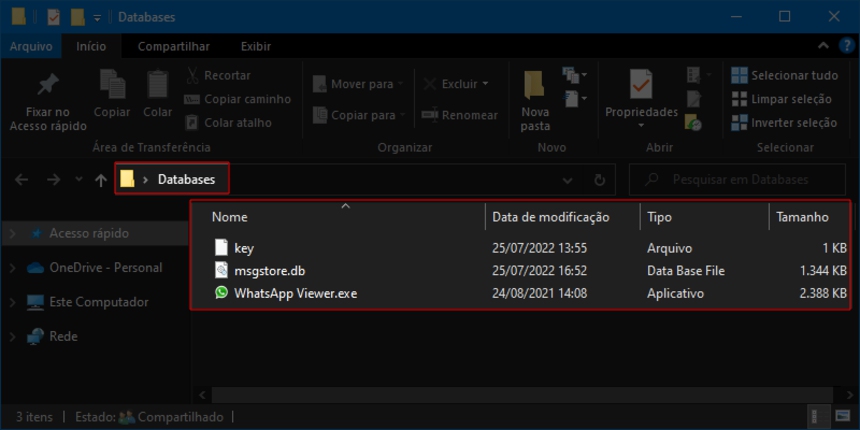Click the 1.344 KB size cell
This screenshot has height=430, width=860.
pyautogui.click(x=823, y=271)
